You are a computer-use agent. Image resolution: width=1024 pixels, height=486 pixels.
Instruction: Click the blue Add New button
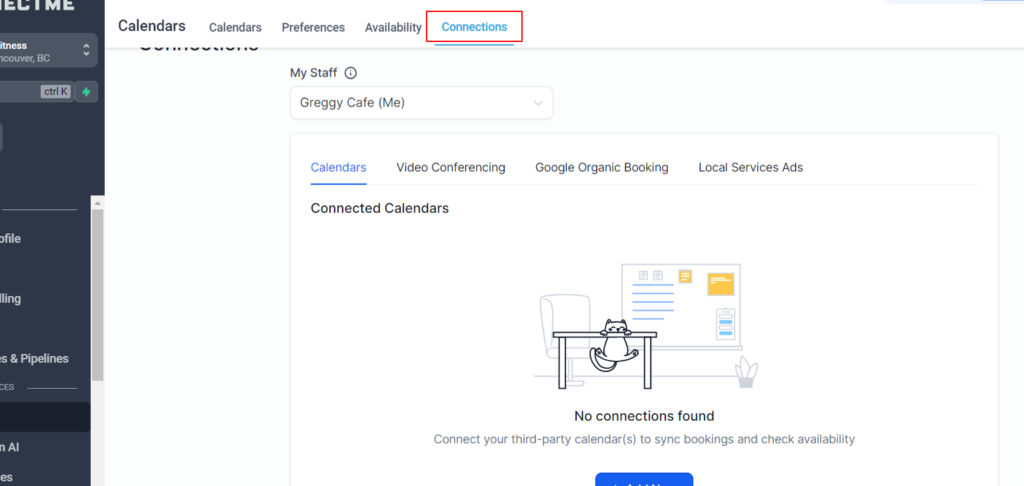point(644,480)
